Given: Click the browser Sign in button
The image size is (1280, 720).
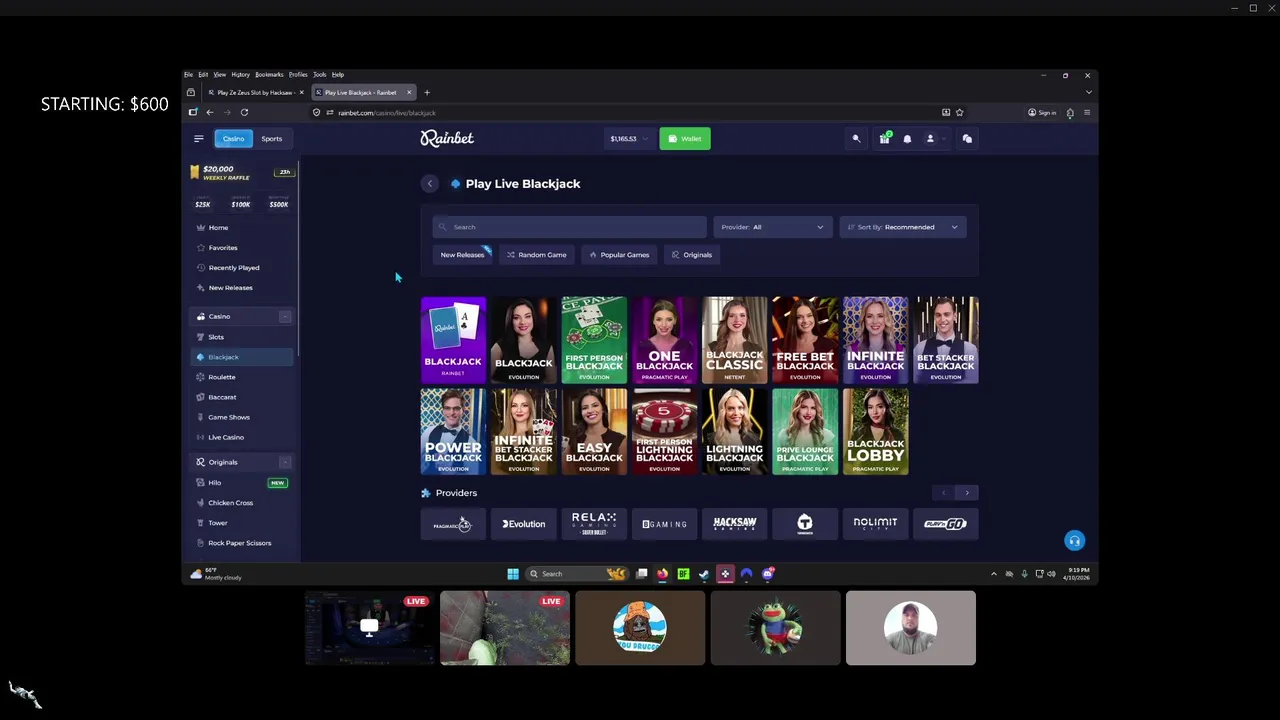Looking at the screenshot, I should tap(1042, 113).
